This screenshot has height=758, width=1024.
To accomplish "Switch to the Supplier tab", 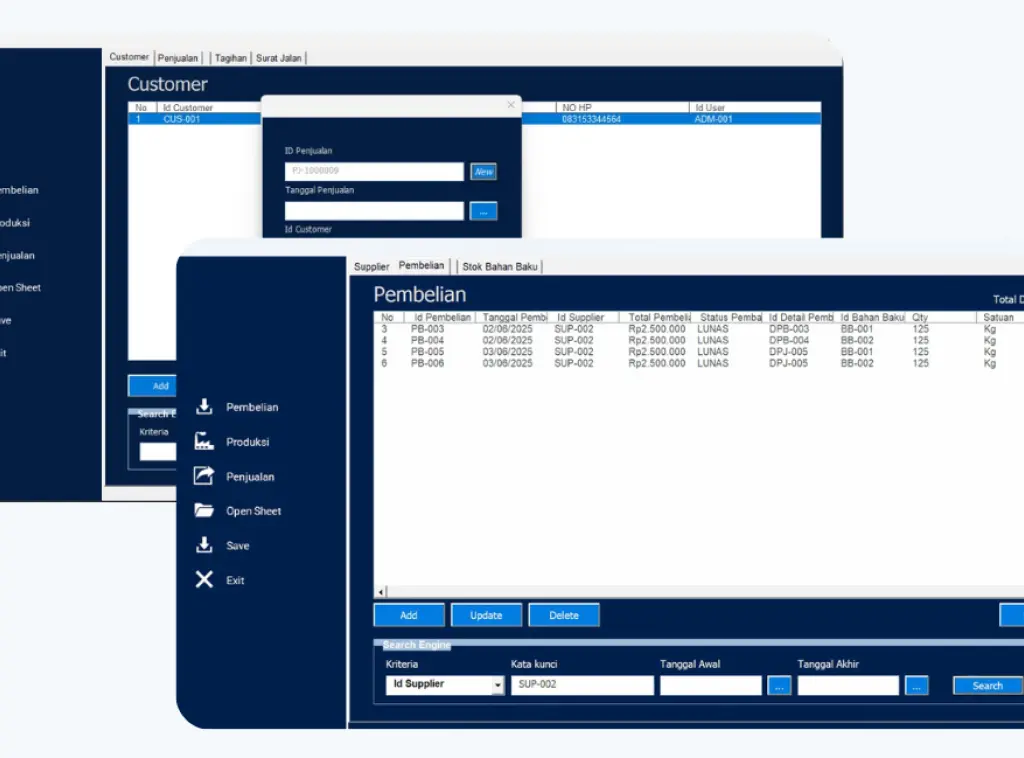I will tap(371, 267).
